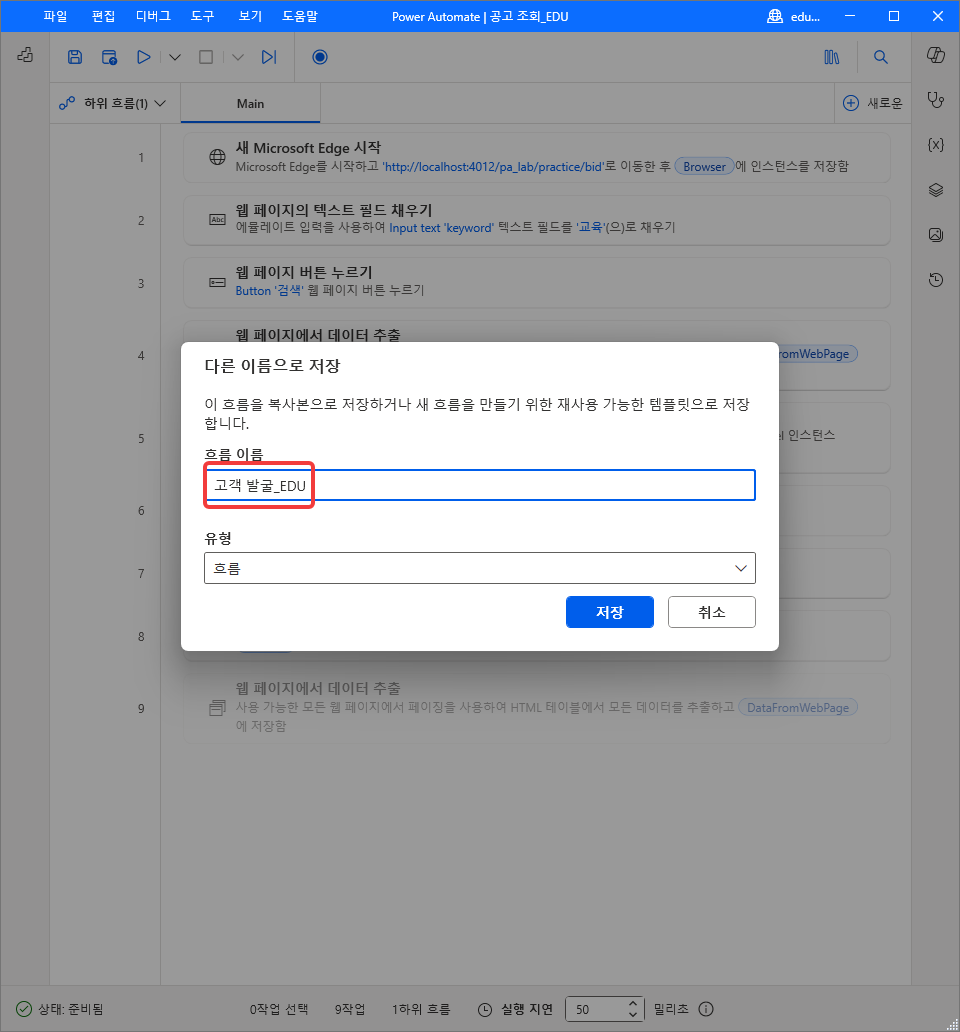The image size is (960, 1032).
Task: Click the green ready status check icon
Action: [x=24, y=1009]
